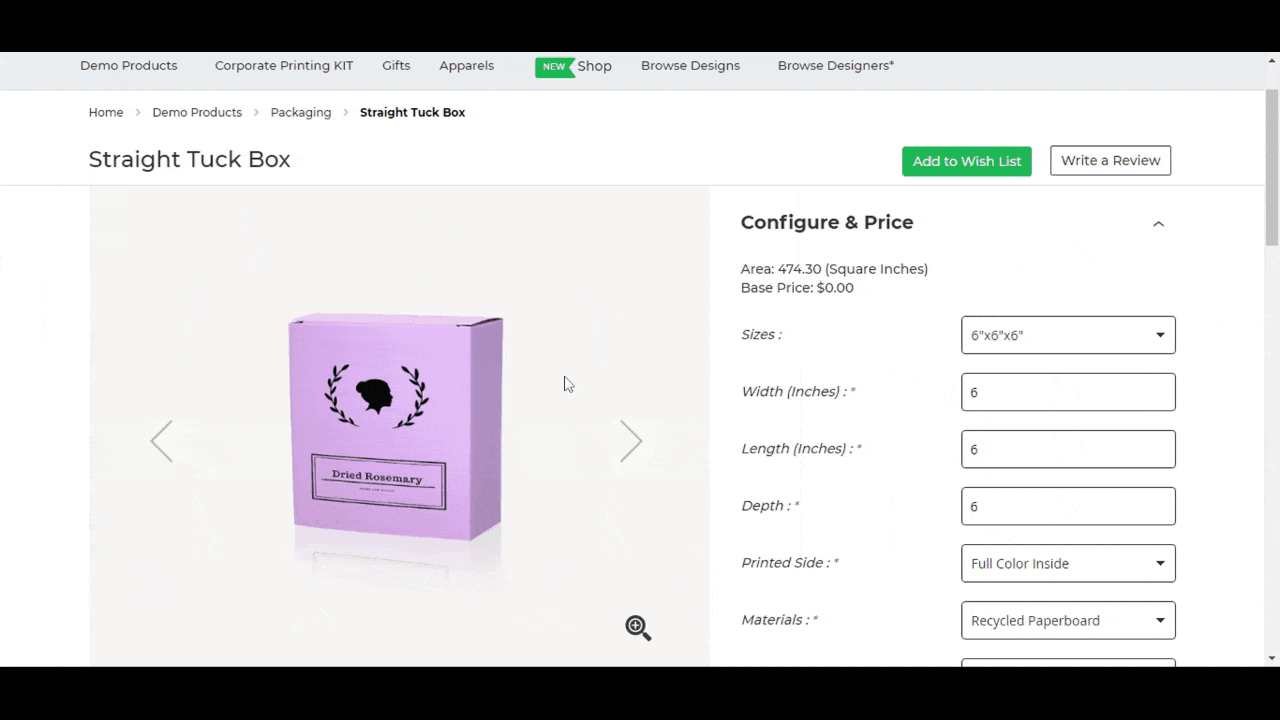The width and height of the screenshot is (1280, 720).
Task: Select the Depth input field
Action: (x=1067, y=506)
